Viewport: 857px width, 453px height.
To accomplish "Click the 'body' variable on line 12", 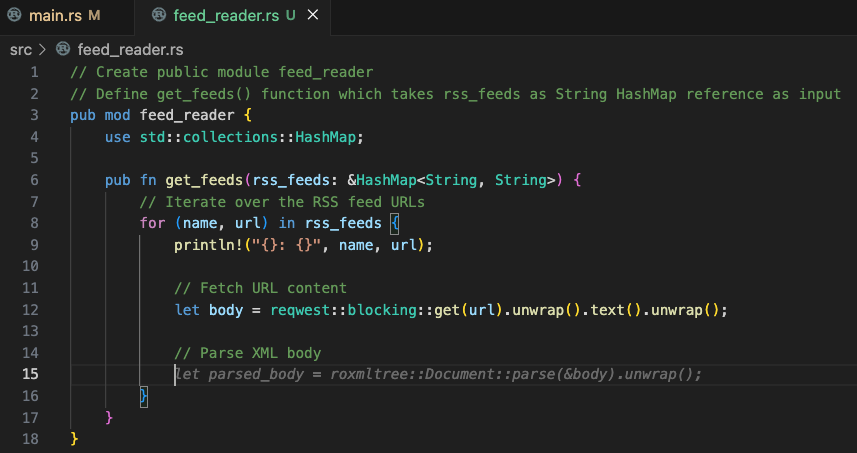I will pos(226,310).
